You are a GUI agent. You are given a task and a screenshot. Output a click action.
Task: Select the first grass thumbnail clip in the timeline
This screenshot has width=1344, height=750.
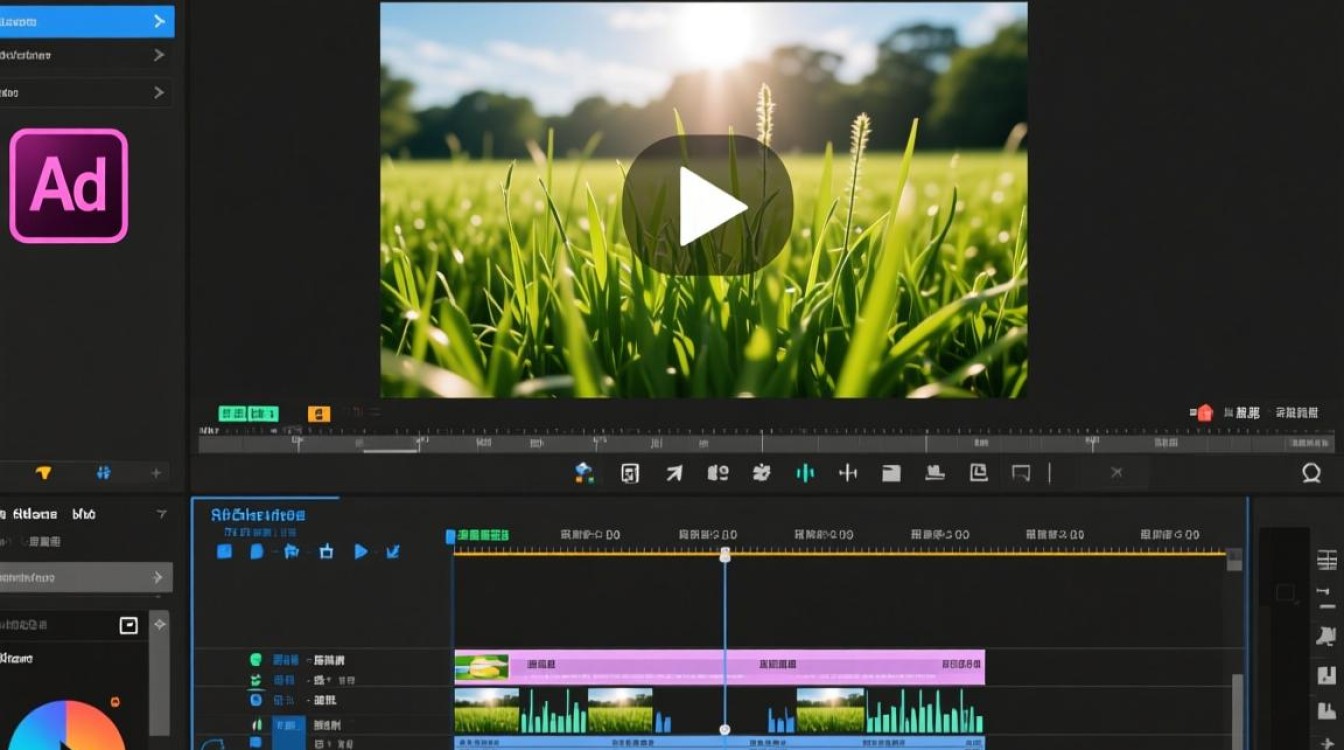[x=487, y=711]
